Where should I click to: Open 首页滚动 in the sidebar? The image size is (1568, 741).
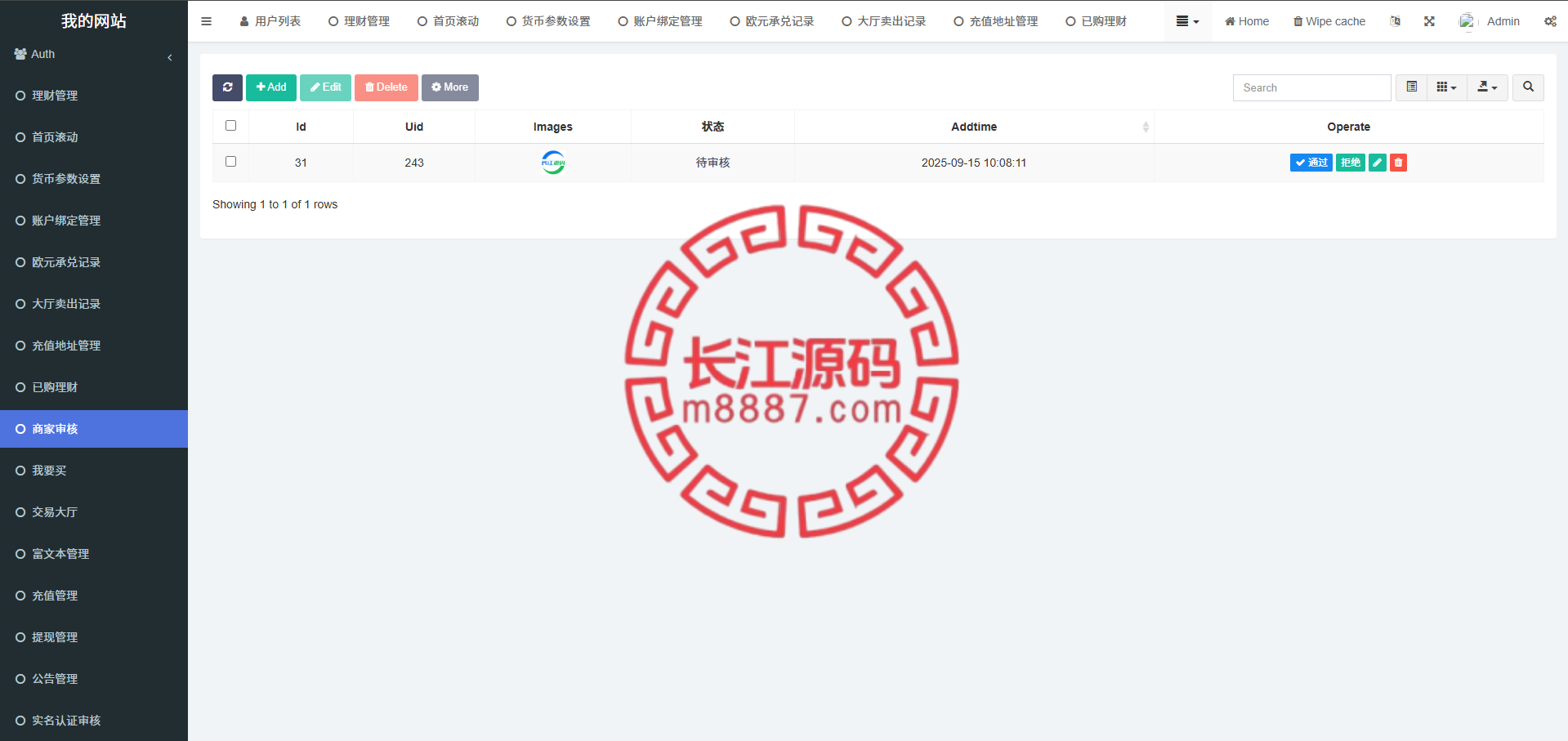tap(94, 137)
